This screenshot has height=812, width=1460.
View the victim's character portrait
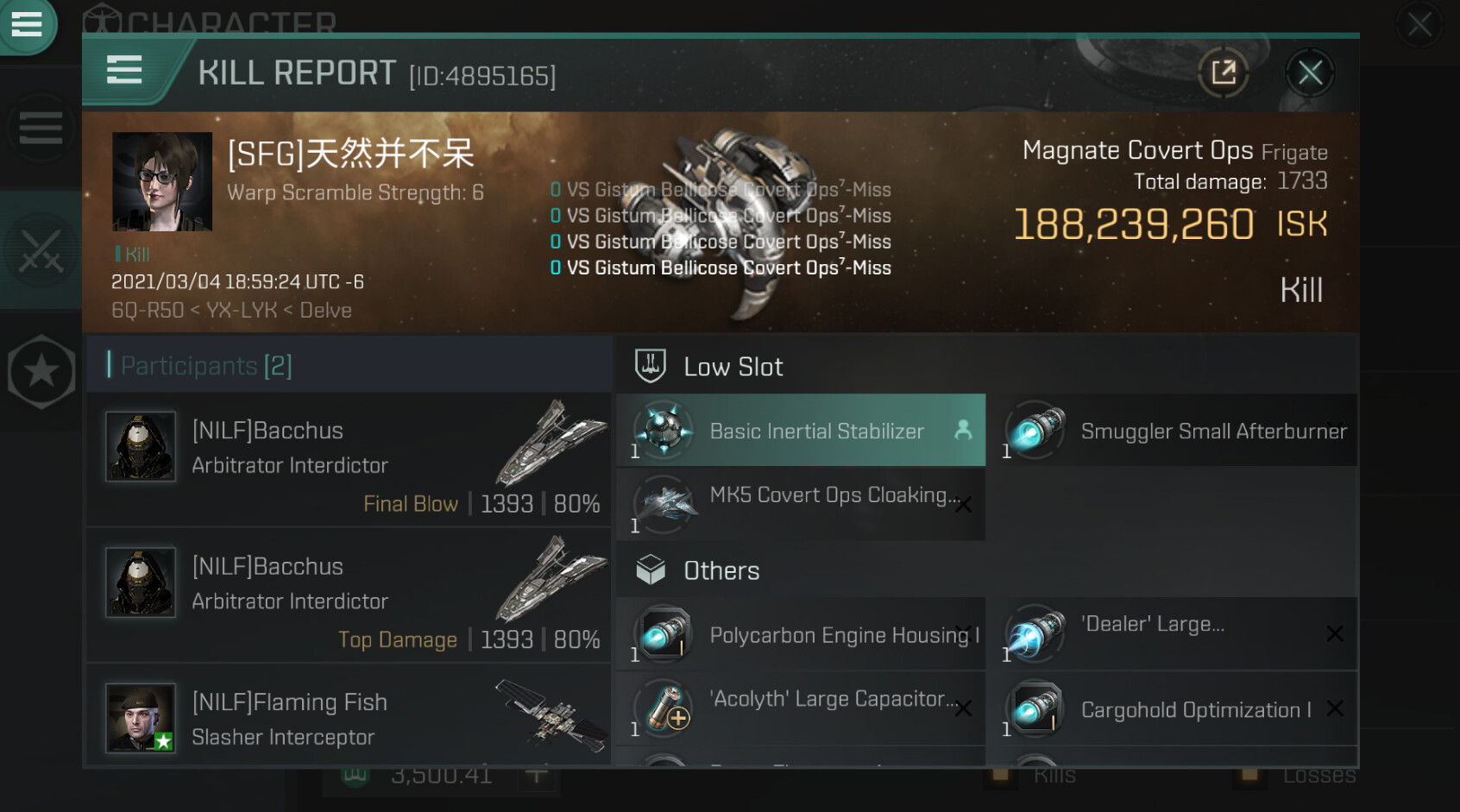(162, 181)
